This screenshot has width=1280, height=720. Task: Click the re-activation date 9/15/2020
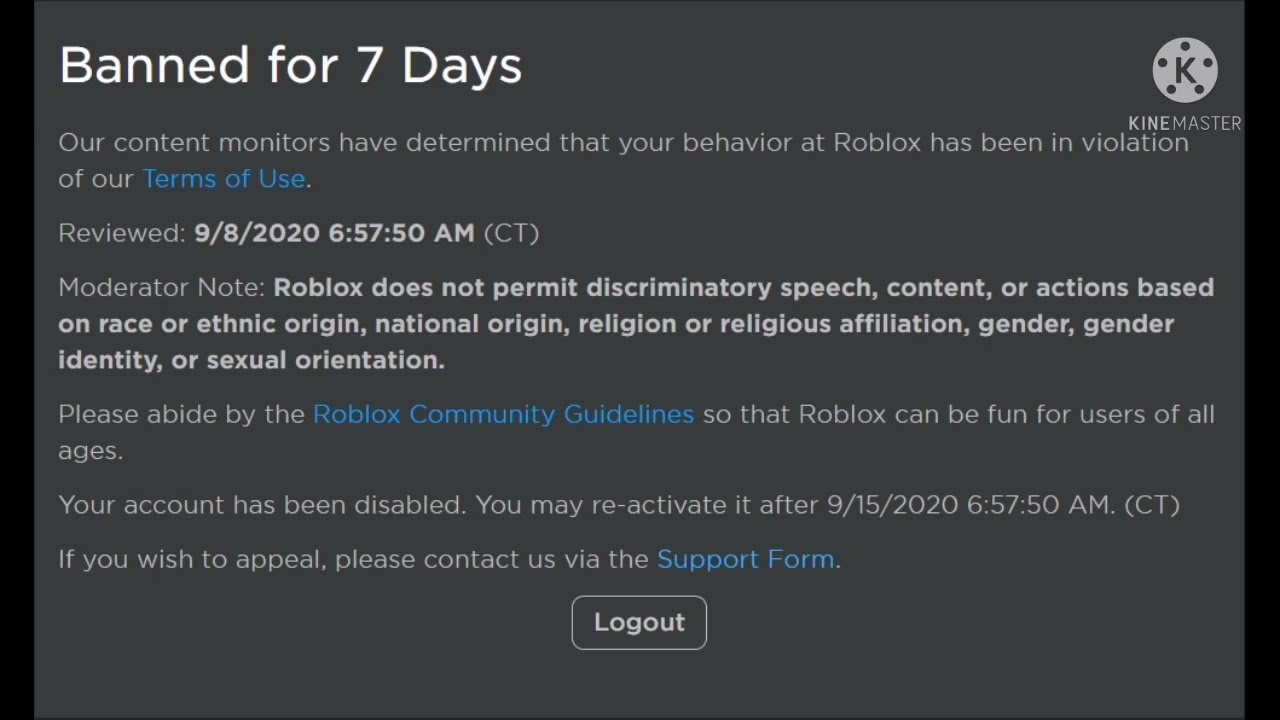tap(892, 505)
